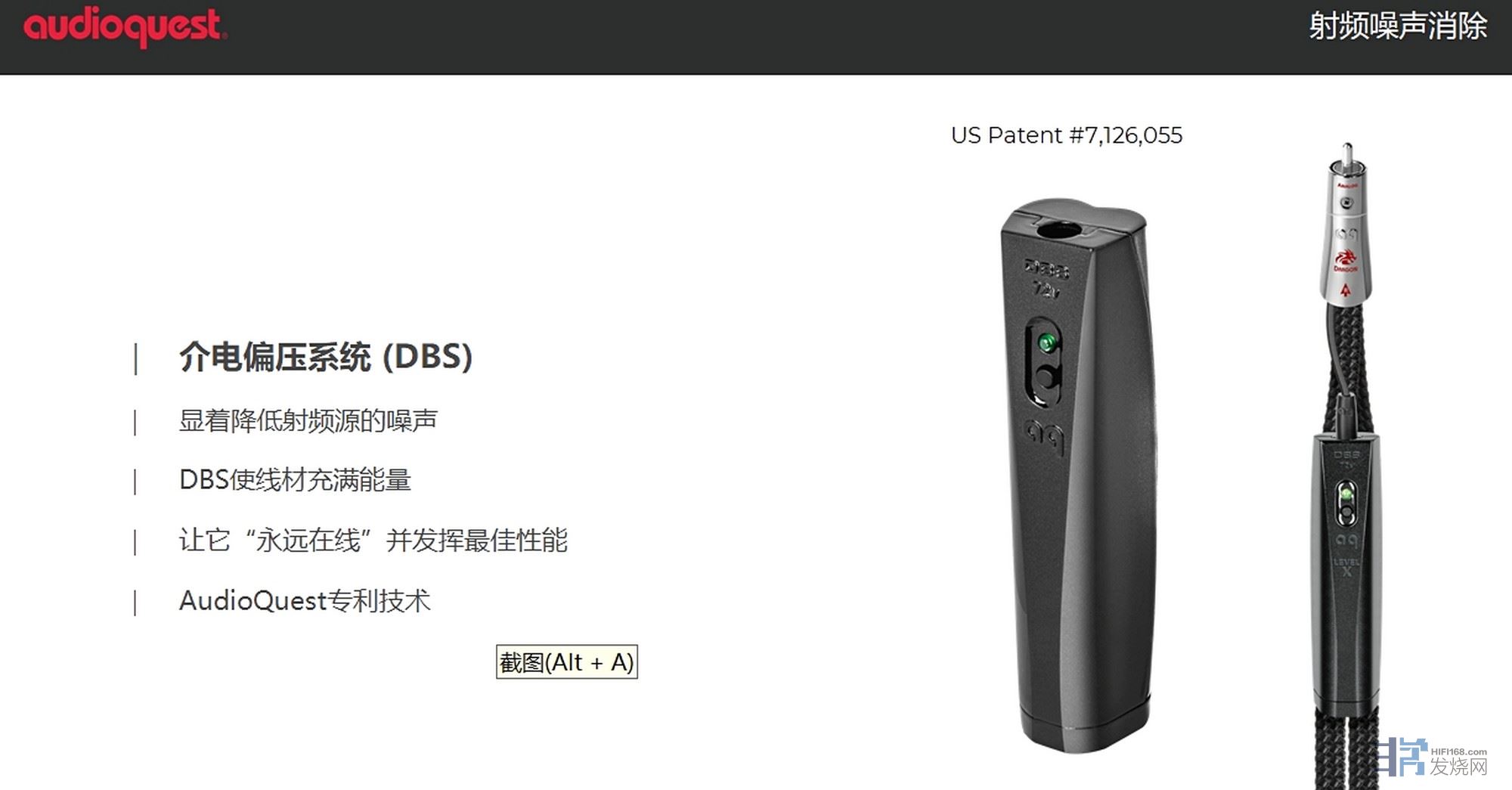
Task: Click the bullet AudioQuest专利技术
Action: 305,601
